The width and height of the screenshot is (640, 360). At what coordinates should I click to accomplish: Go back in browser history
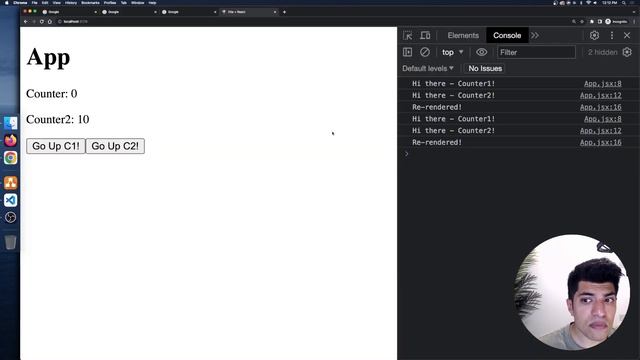[x=26, y=22]
